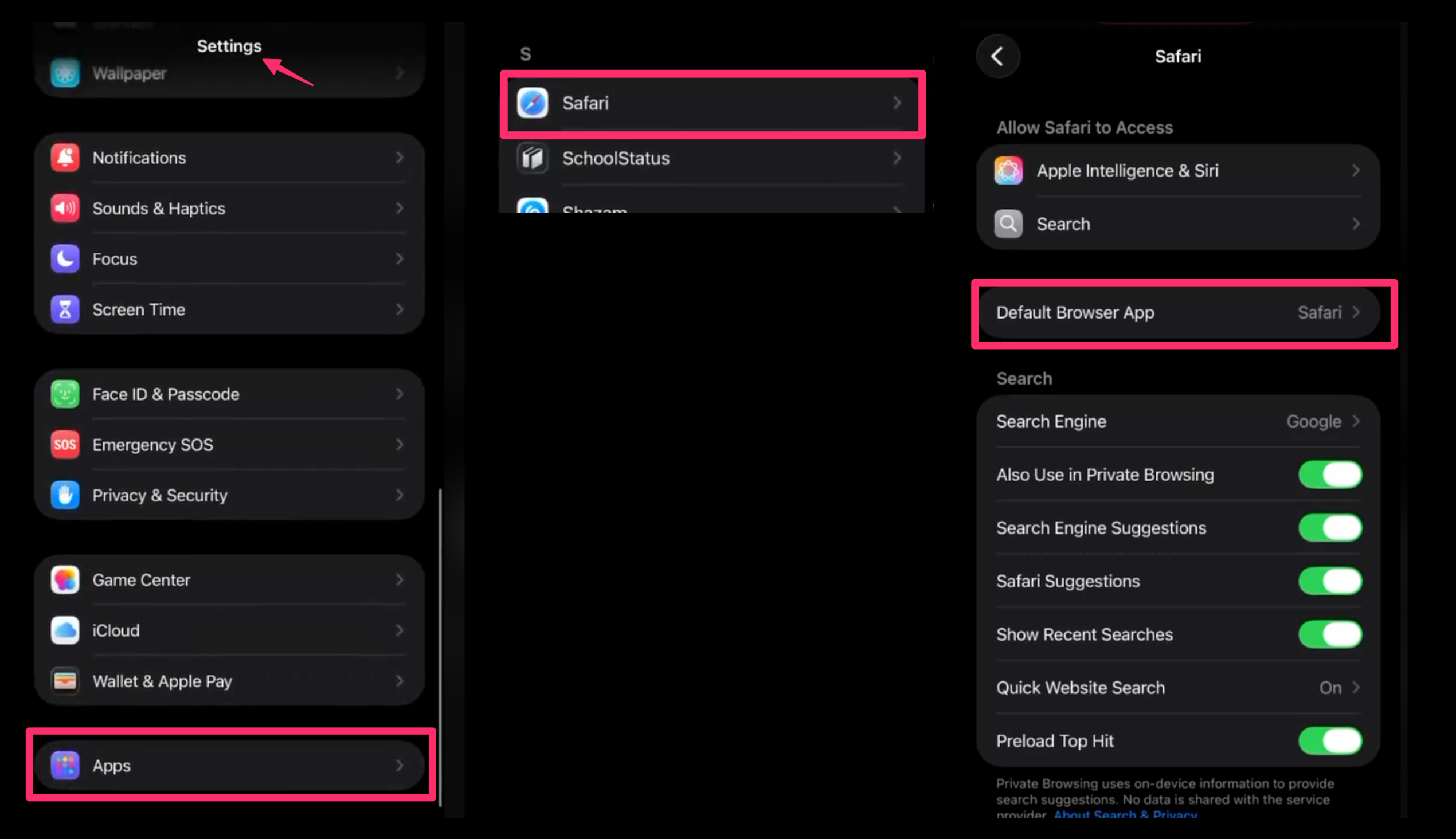Select the Wallet & Apple Pay row
The height and width of the screenshot is (839, 1456).
[229, 681]
